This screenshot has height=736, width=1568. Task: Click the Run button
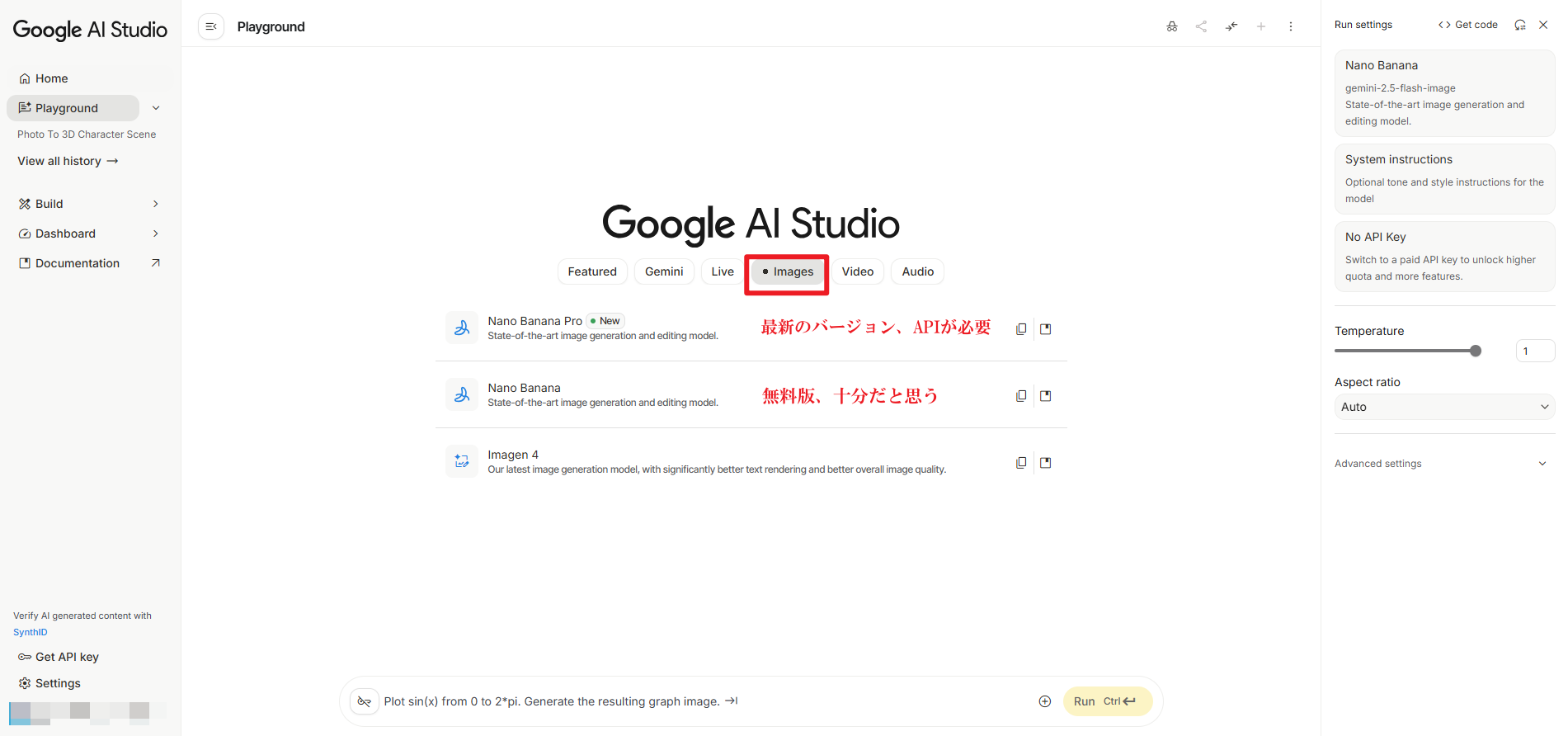pos(1108,701)
